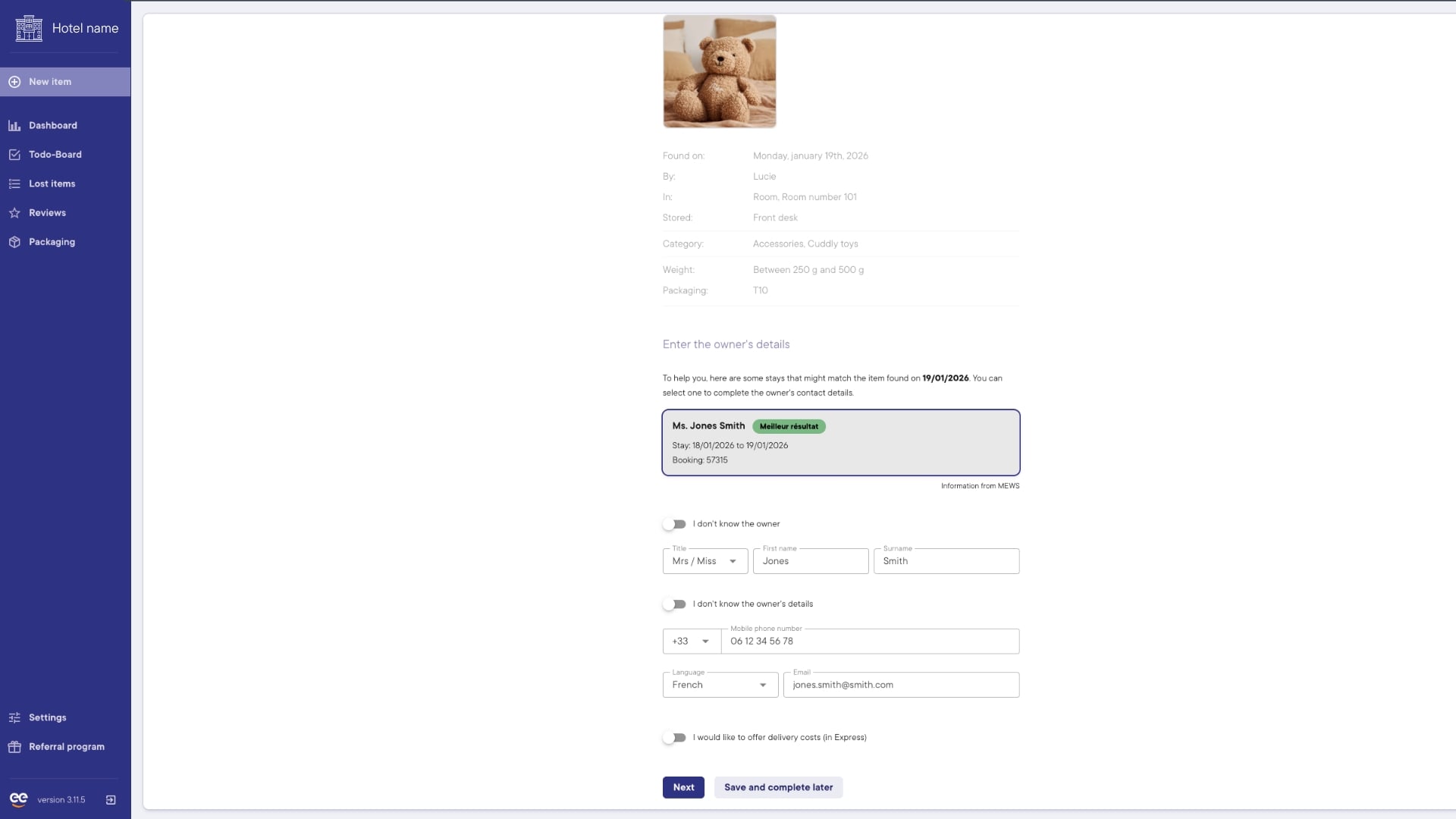1456x819 pixels.
Task: Open Settings in the sidebar
Action: (47, 718)
